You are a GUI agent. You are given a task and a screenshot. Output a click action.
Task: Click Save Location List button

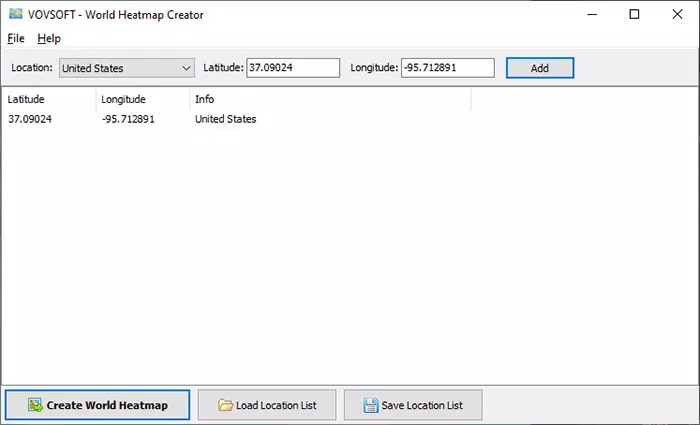pyautogui.click(x=413, y=405)
